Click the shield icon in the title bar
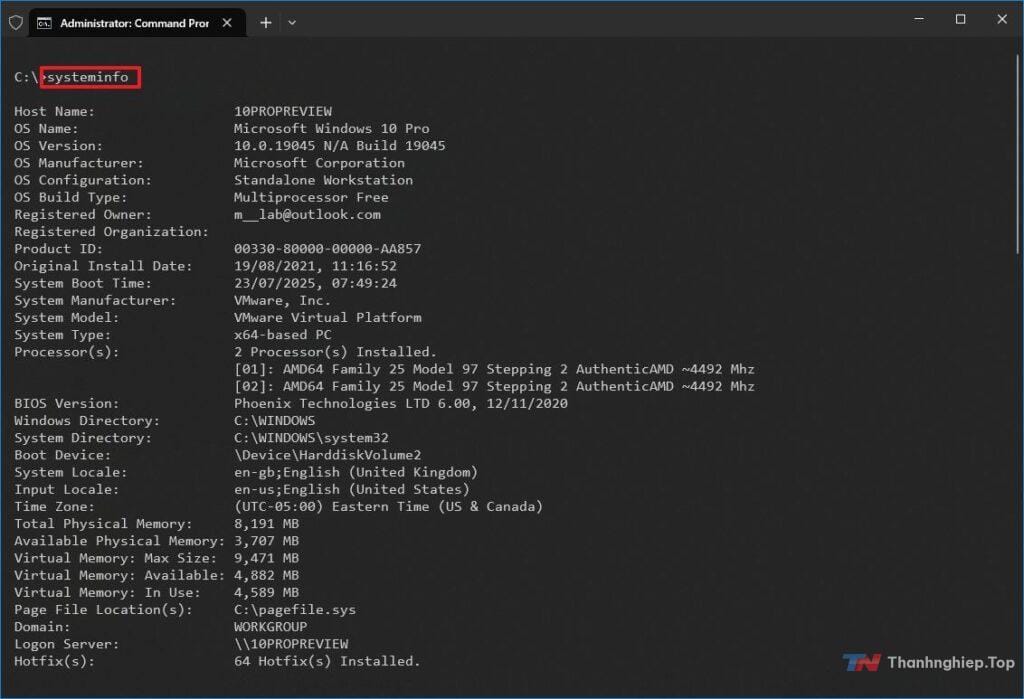This screenshot has height=699, width=1024. click(16, 23)
